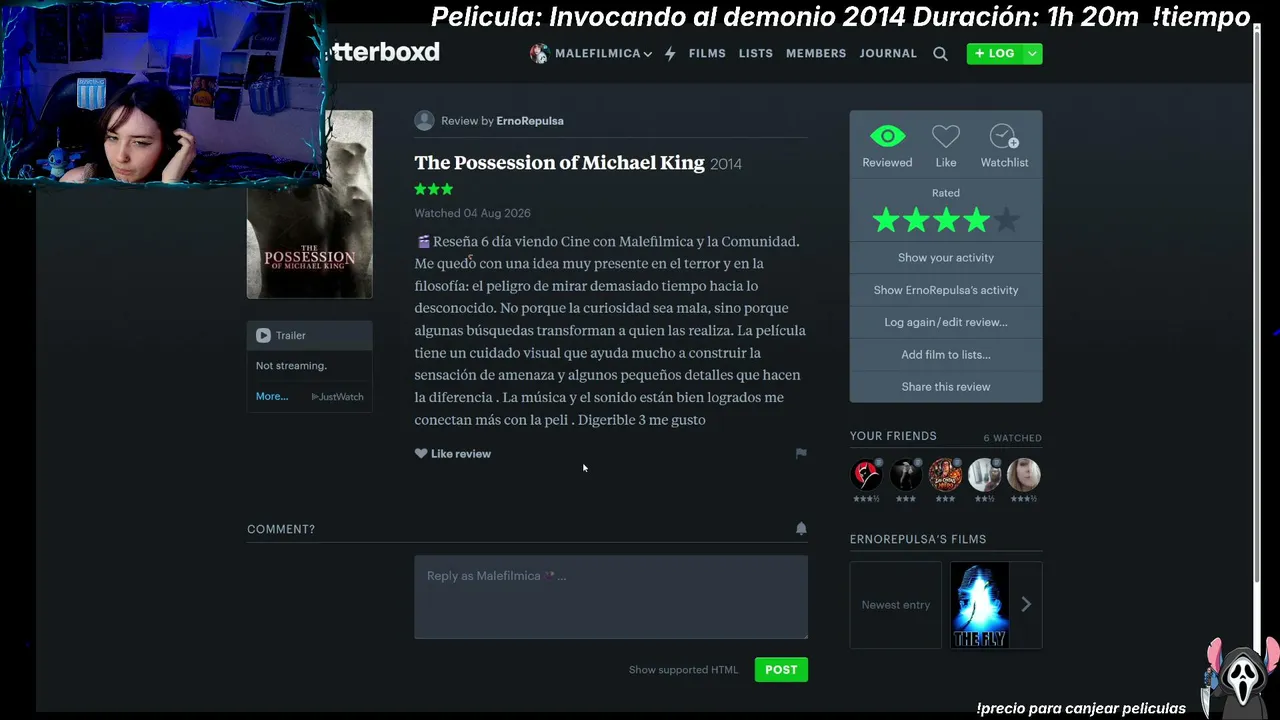1280x720 pixels.
Task: Open the blonde-haired friend avatar
Action: click(x=1024, y=474)
